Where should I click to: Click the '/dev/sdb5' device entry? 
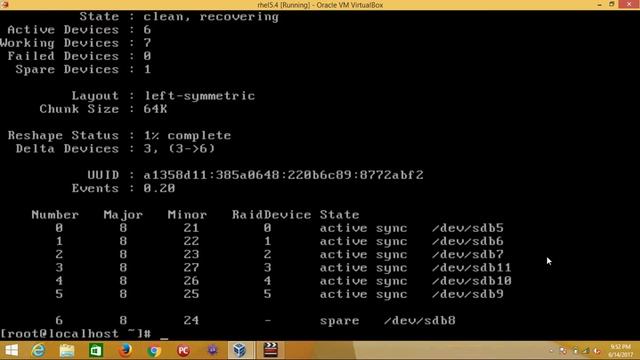click(468, 228)
